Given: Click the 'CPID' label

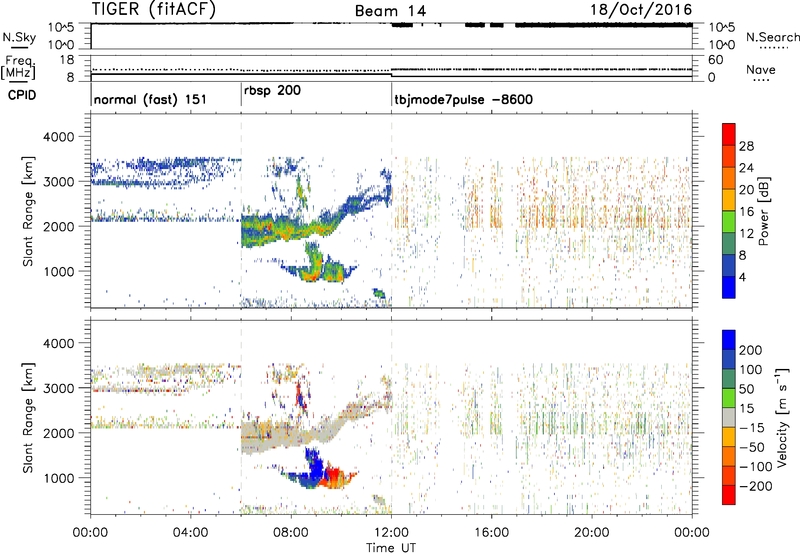Looking at the screenshot, I should pos(22,95).
